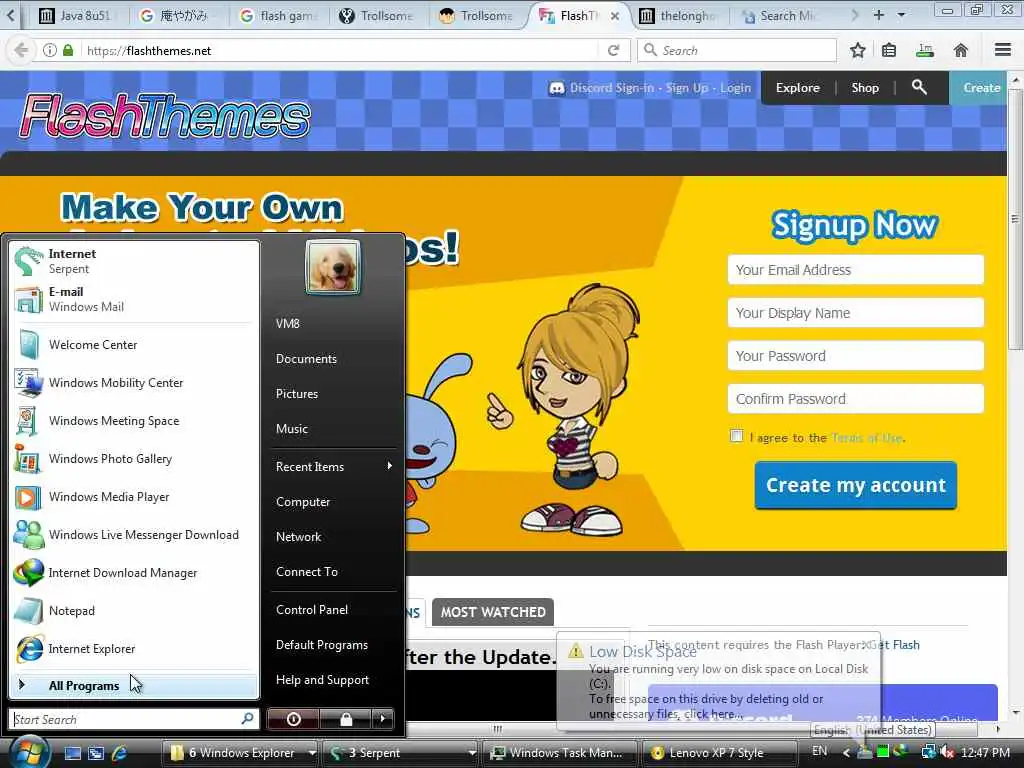Click the dog user account picture
1024x768 pixels.
(x=333, y=266)
